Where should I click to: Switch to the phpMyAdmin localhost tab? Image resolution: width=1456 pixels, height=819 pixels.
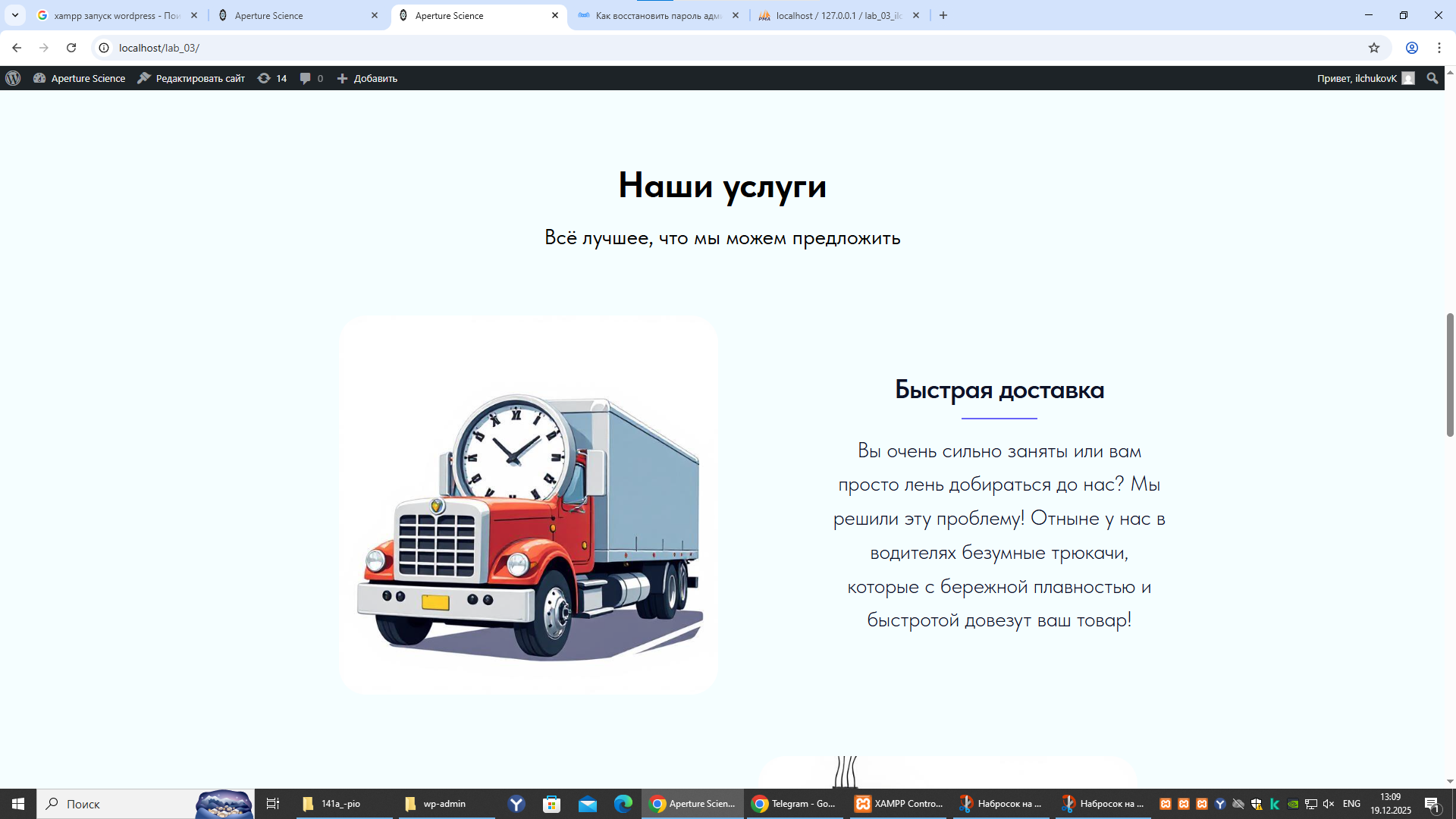click(x=837, y=15)
